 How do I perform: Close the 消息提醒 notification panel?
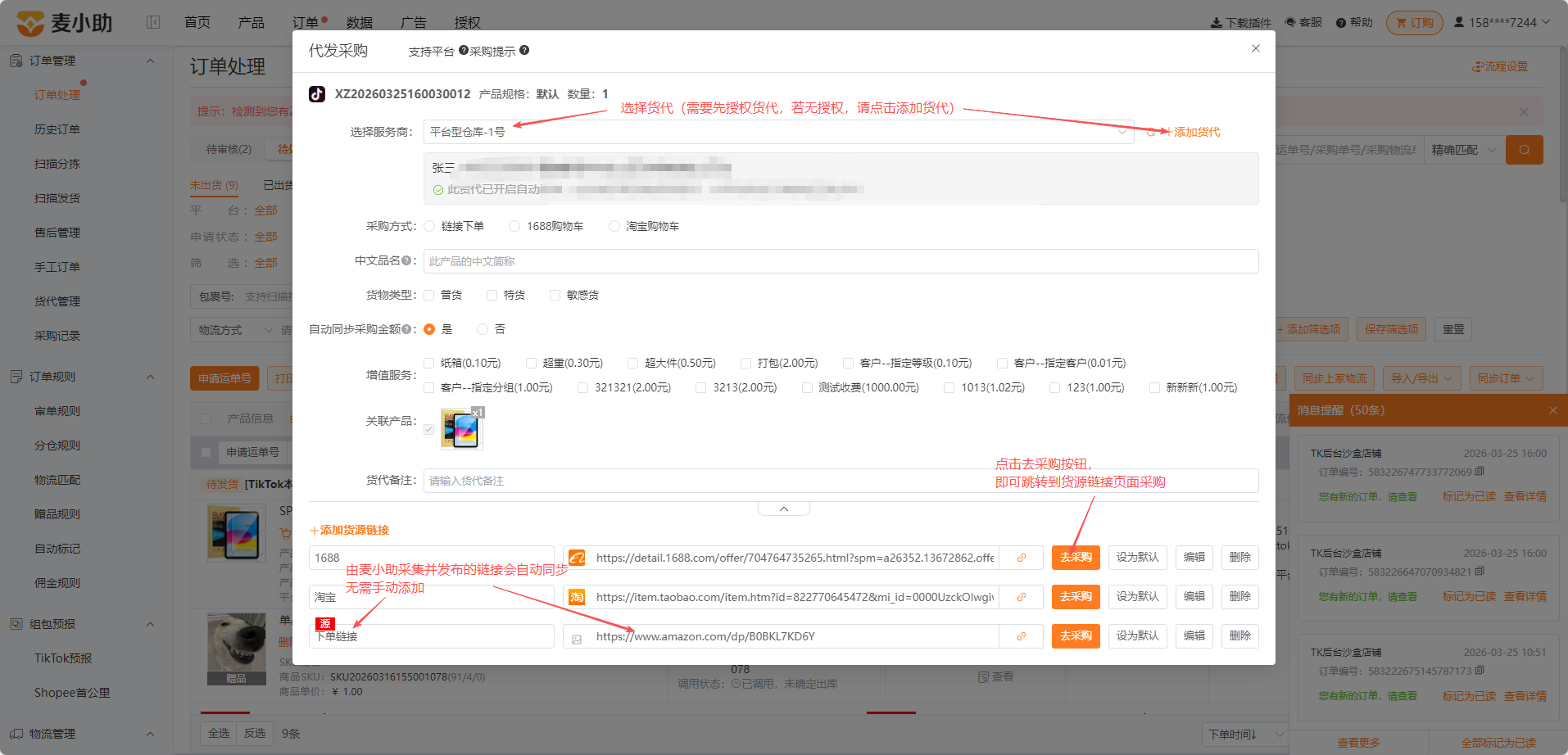[1553, 410]
